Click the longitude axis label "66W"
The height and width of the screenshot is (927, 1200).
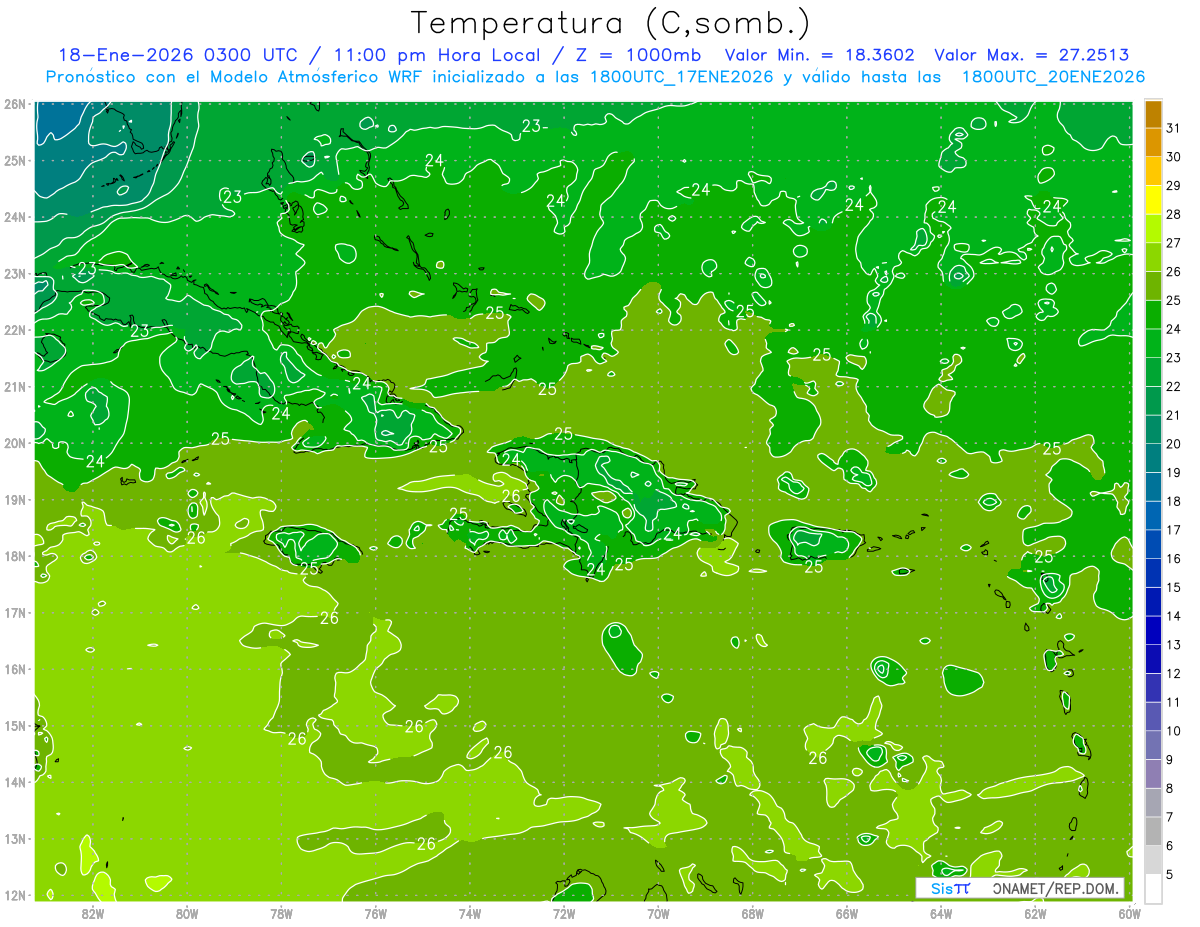pos(847,913)
